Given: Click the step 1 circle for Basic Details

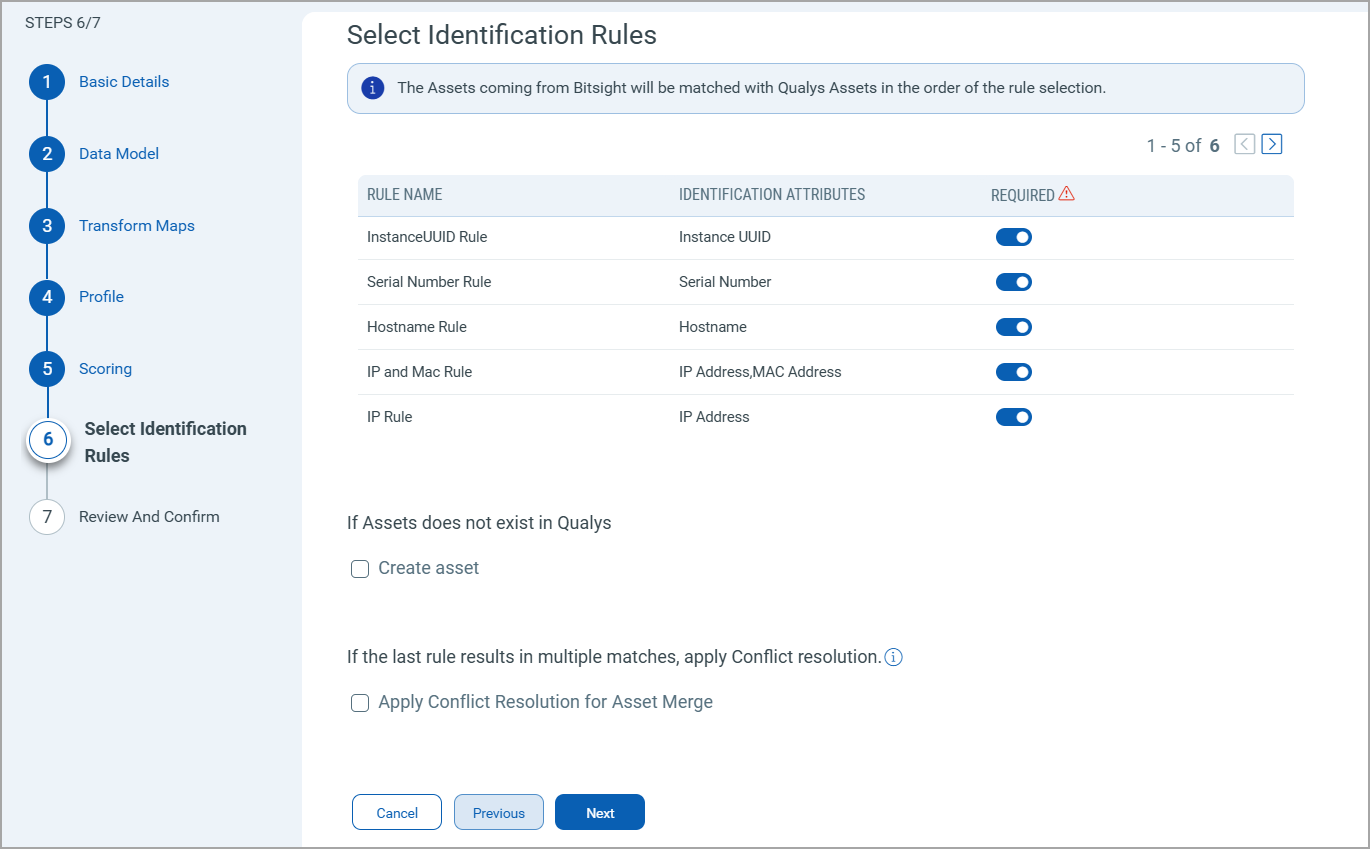Looking at the screenshot, I should tap(46, 82).
